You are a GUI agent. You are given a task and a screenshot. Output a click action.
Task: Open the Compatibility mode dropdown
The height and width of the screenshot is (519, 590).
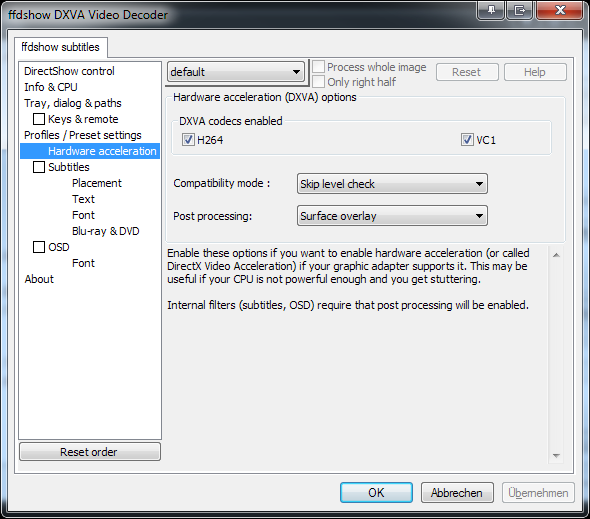[x=392, y=184]
